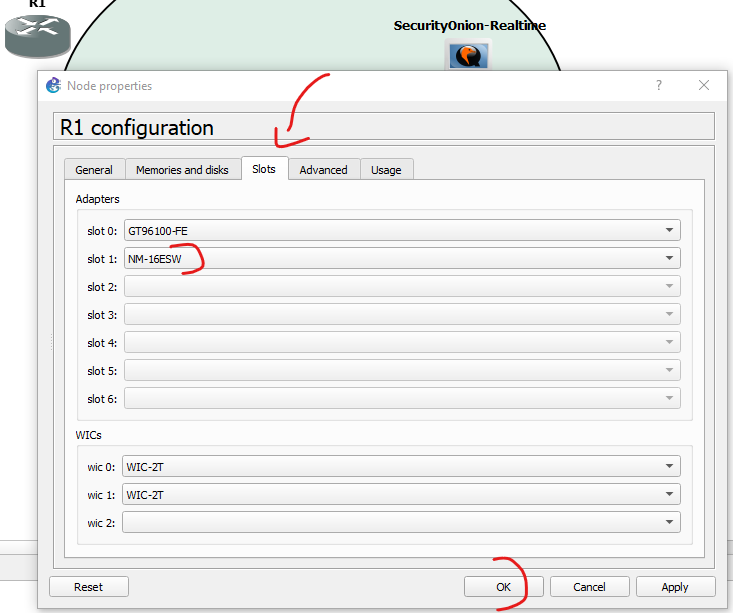Viewport: 733px width, 613px height.
Task: Open the slot 4 adapter dropdown
Action: coord(402,343)
